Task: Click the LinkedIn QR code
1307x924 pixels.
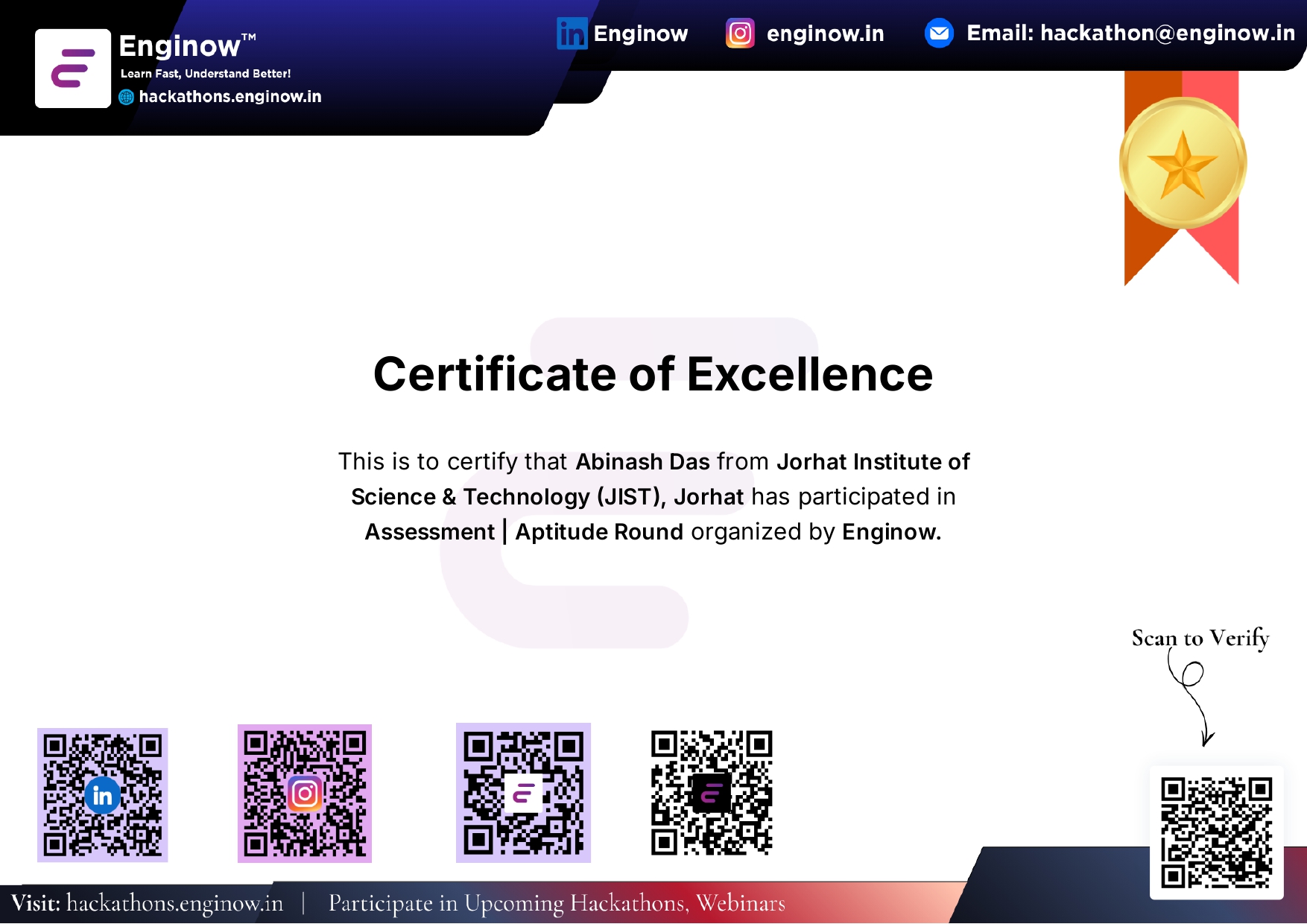Action: [x=103, y=794]
